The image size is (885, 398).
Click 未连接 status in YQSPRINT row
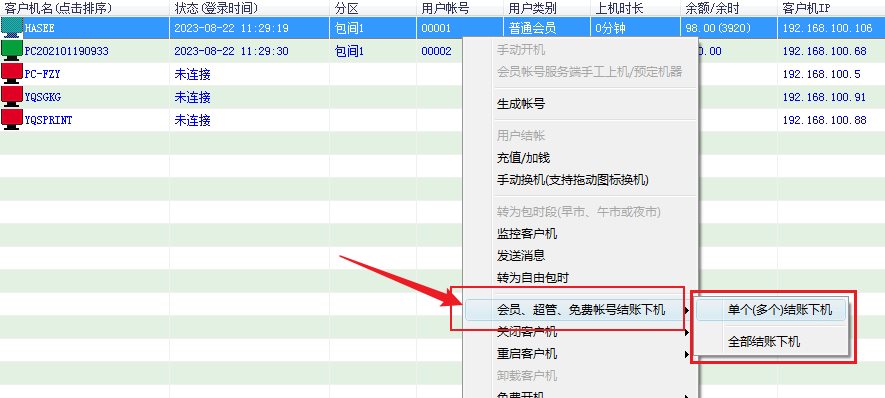click(192, 121)
